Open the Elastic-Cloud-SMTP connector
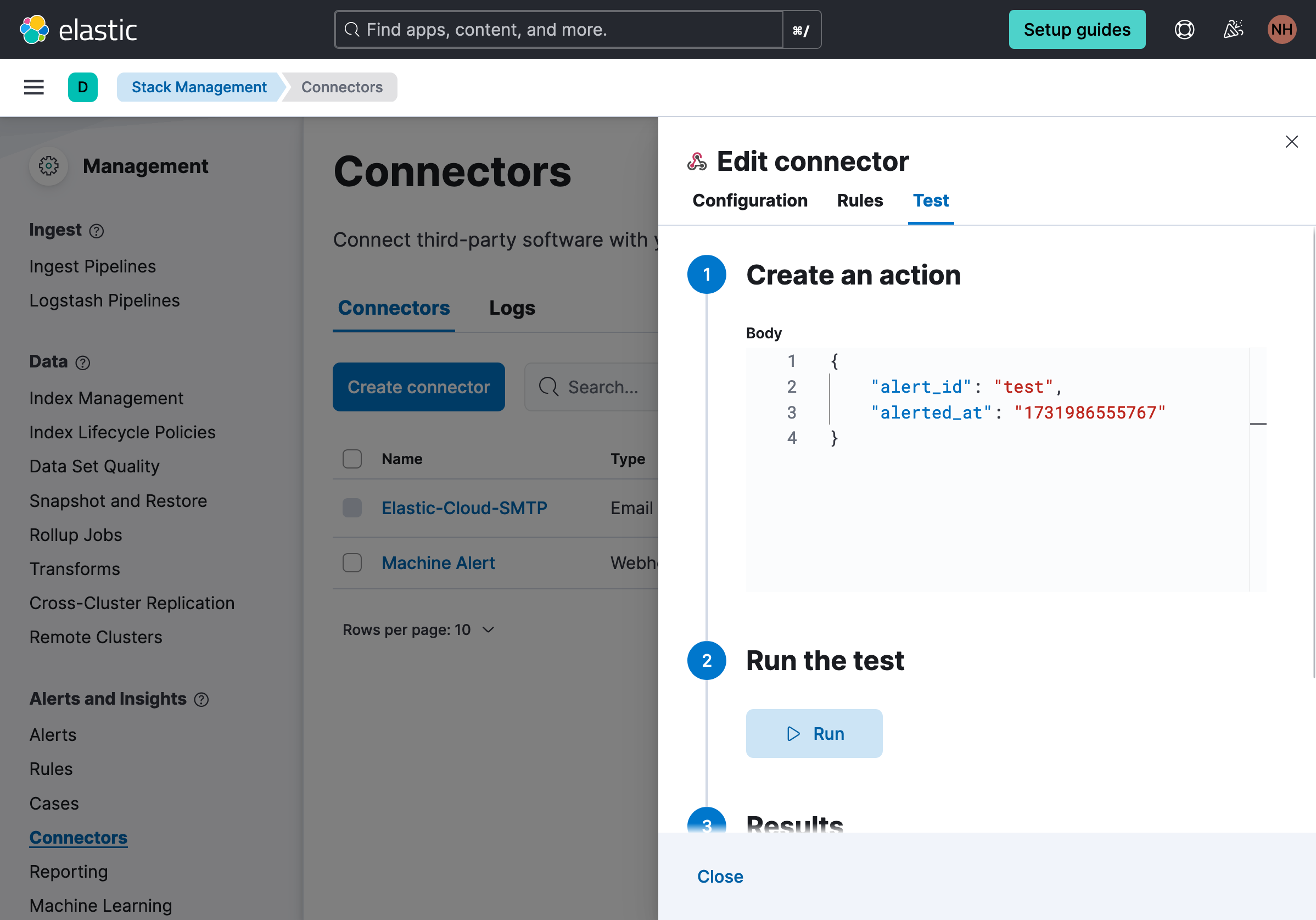 tap(464, 508)
